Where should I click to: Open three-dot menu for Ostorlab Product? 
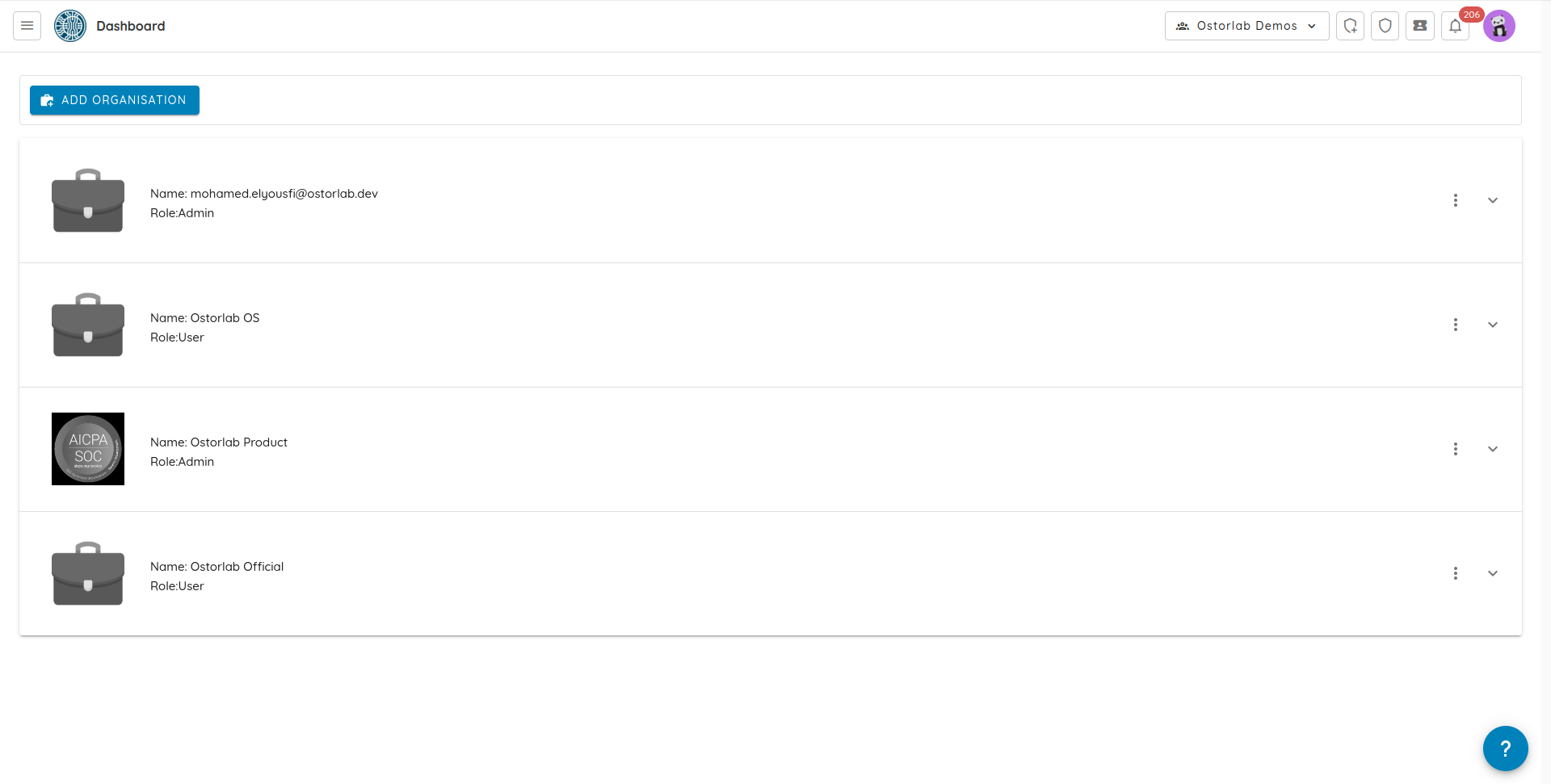tap(1455, 449)
